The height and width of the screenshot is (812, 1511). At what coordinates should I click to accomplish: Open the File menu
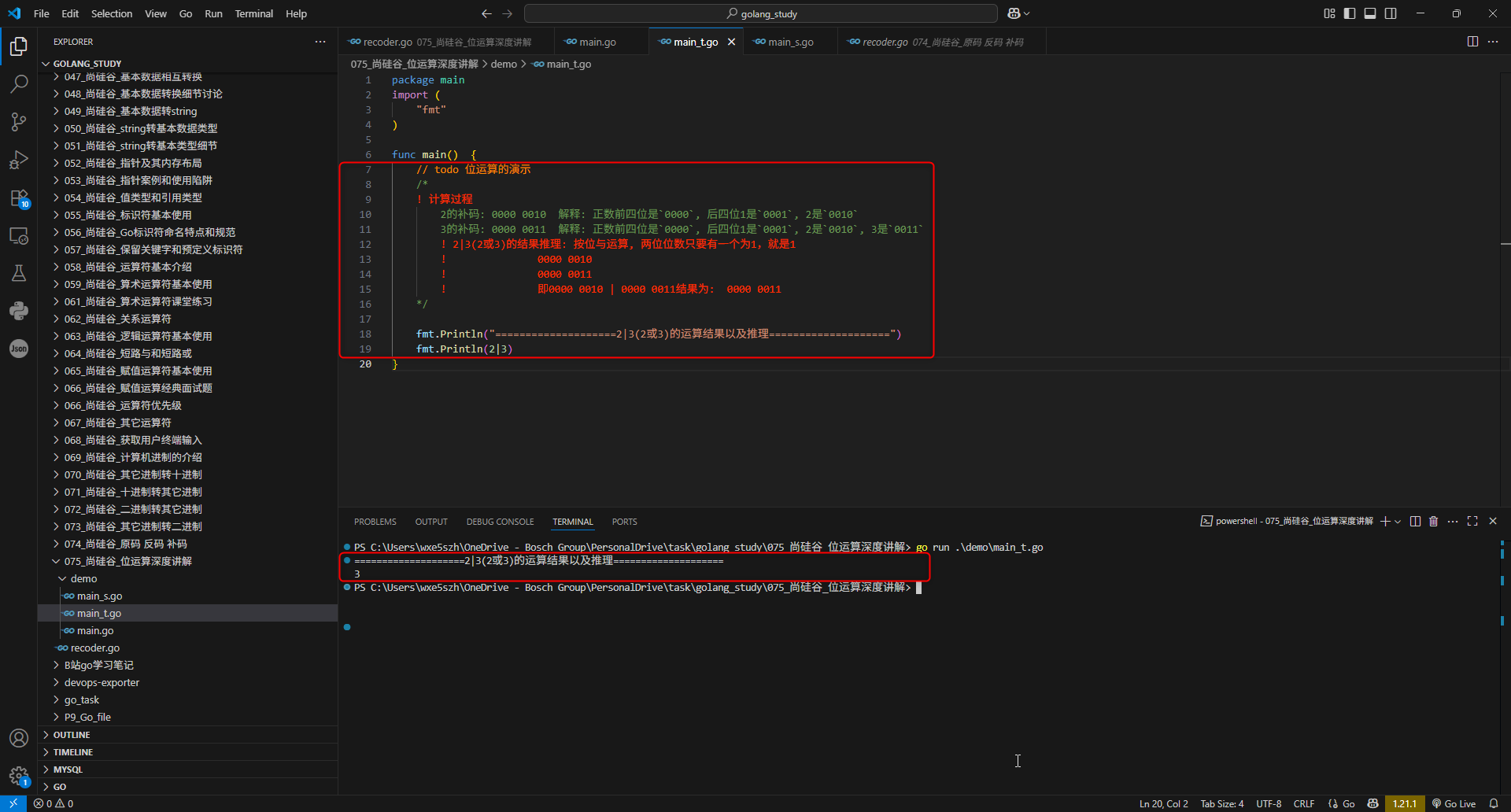pyautogui.click(x=42, y=13)
